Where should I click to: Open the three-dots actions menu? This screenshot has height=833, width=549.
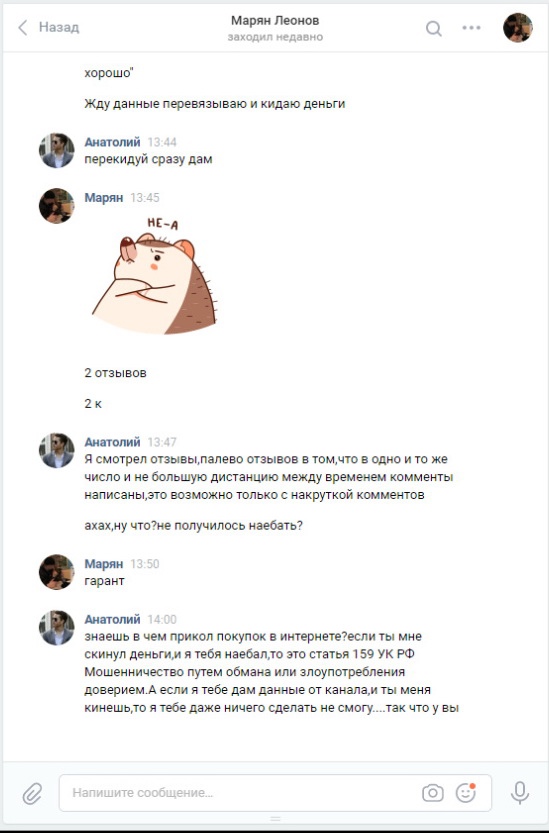(471, 28)
